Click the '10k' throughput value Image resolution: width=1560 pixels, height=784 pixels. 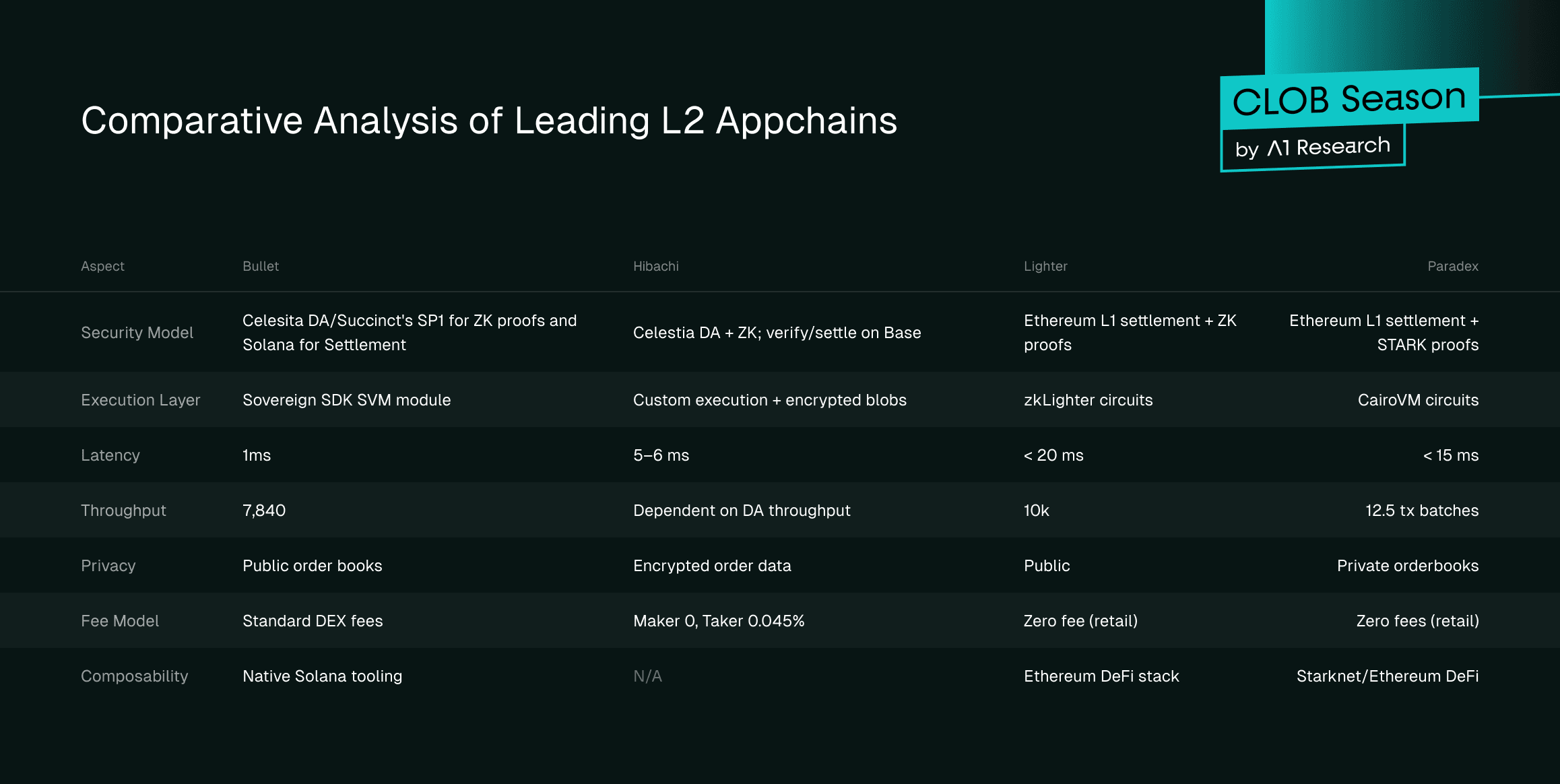point(1037,511)
